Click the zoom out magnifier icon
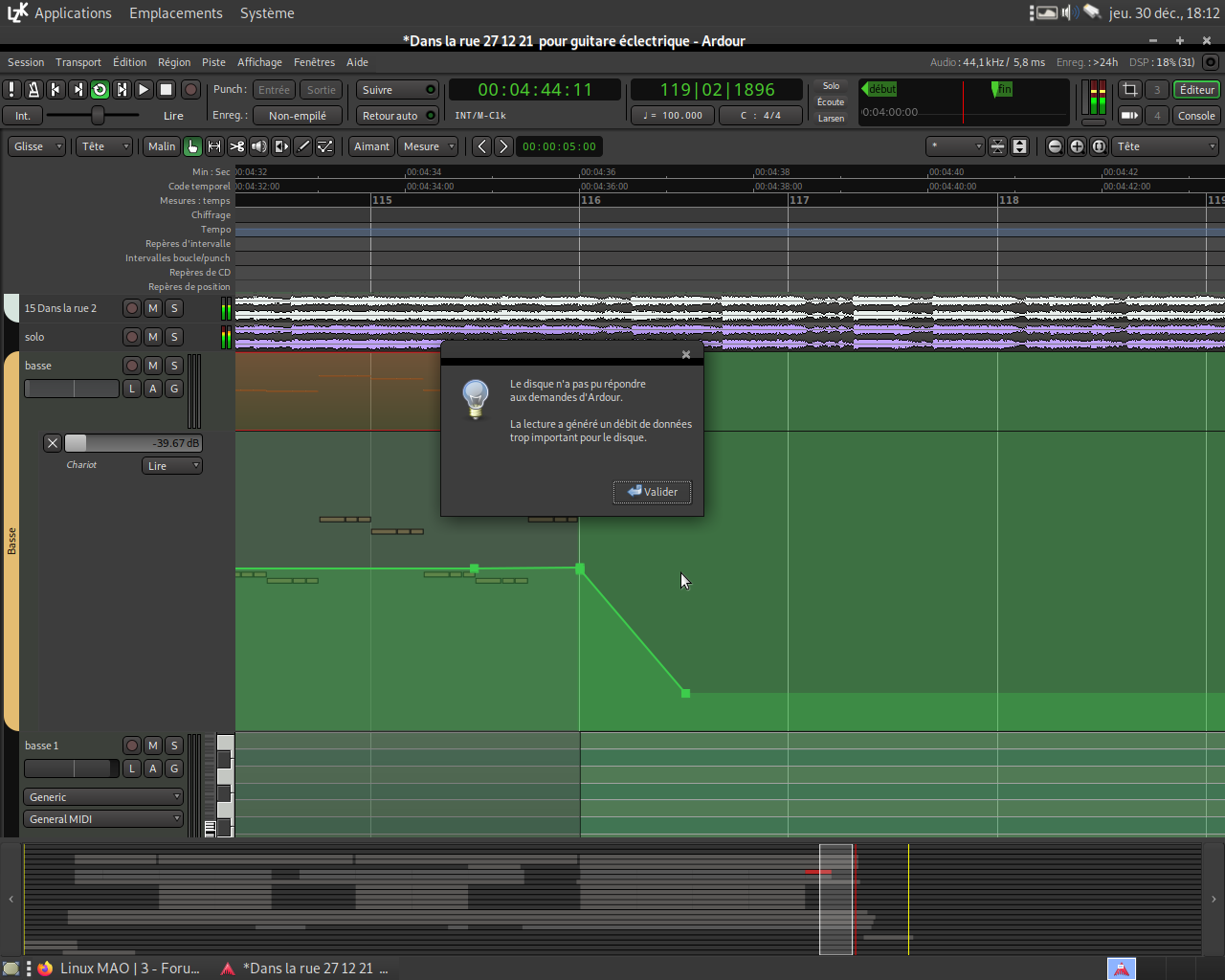The height and width of the screenshot is (980, 1225). tap(1055, 146)
